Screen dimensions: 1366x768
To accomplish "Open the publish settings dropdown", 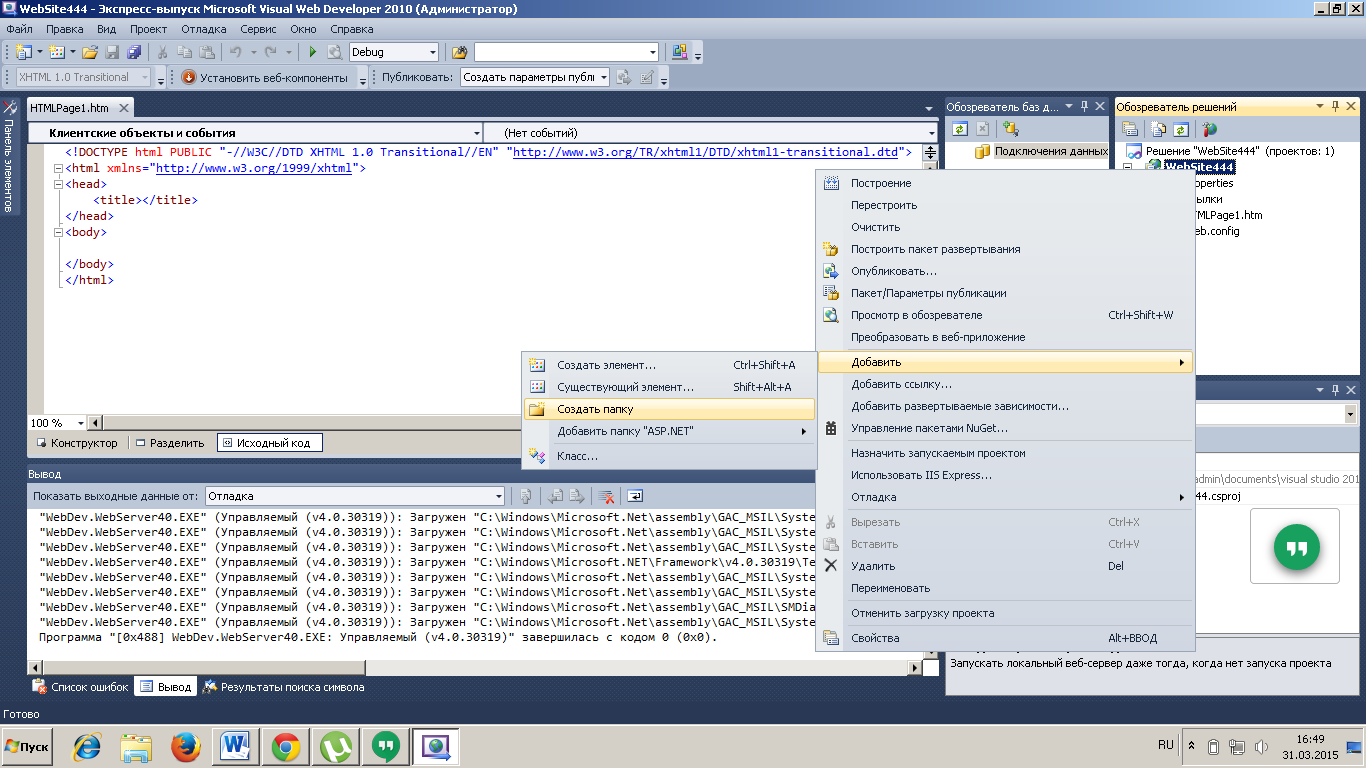I will (604, 77).
